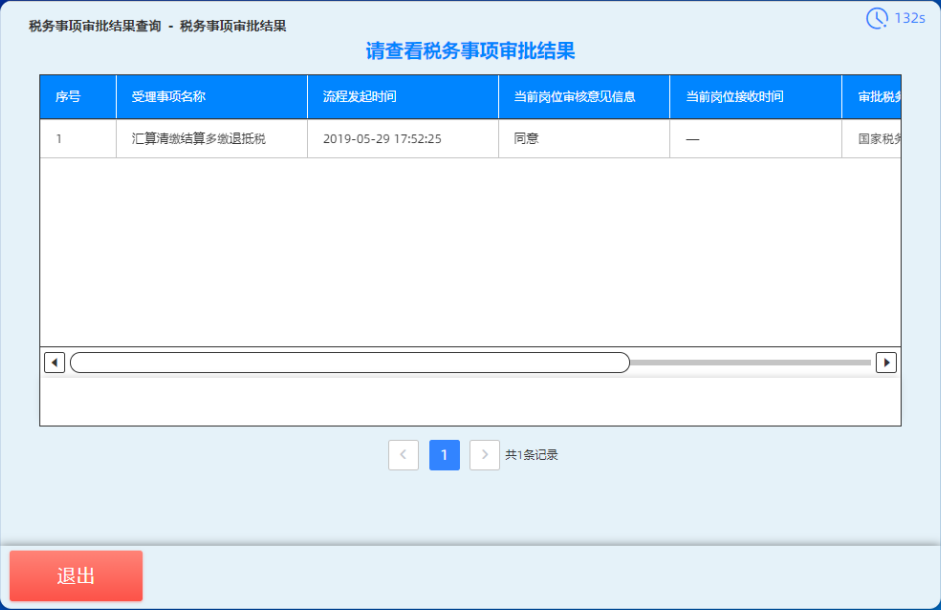
Task: Click the 请查看税务事项审批结果 page title
Action: point(470,52)
